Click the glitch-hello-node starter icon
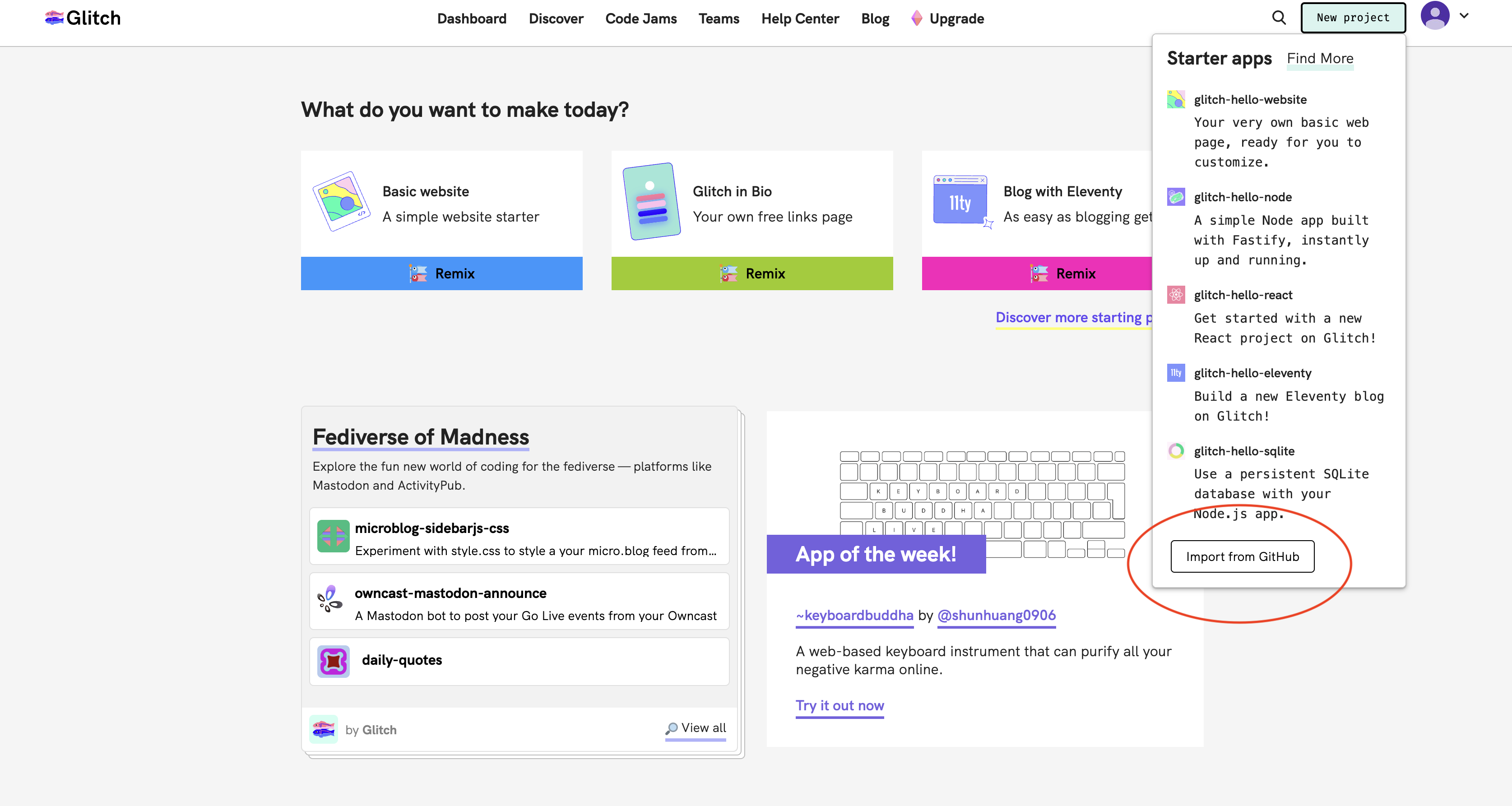 pos(1176,197)
